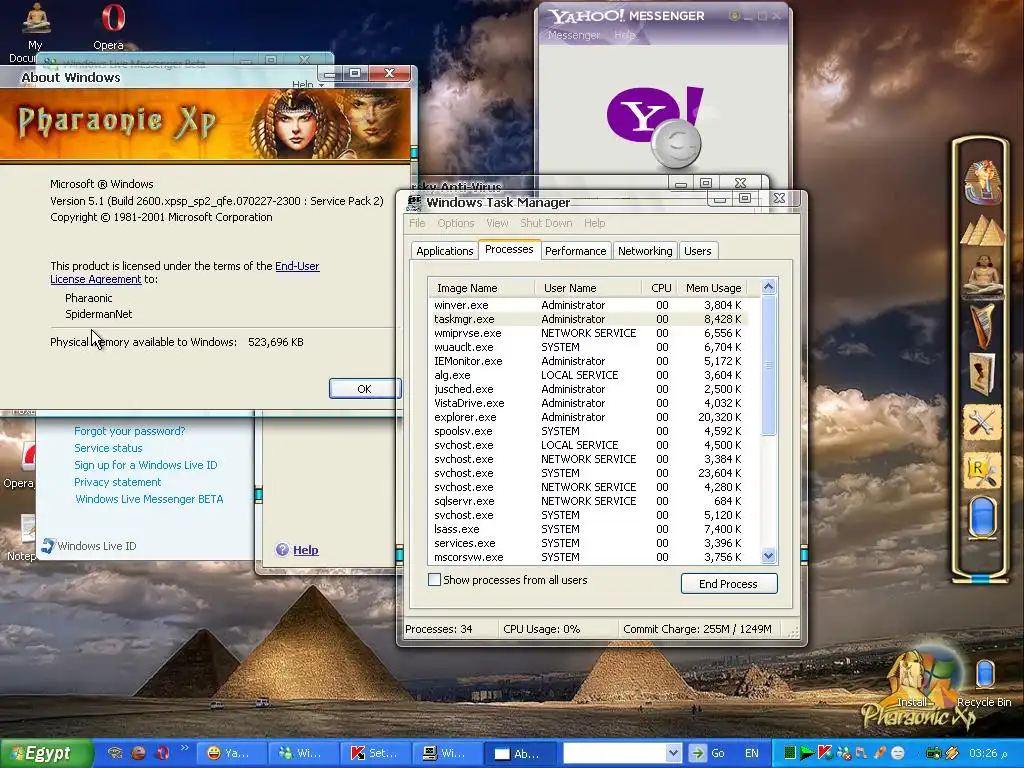
Task: Open the Tutankhamun mask dock icon
Action: tap(982, 182)
